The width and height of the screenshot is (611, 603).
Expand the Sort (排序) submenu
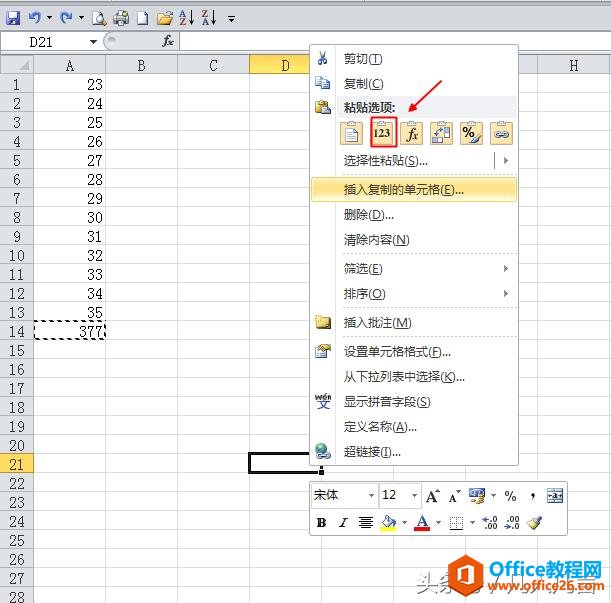415,294
